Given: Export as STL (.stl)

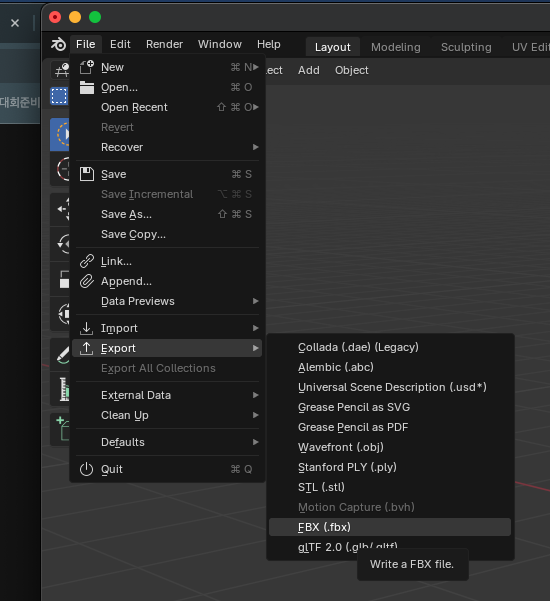Looking at the screenshot, I should (x=390, y=487).
